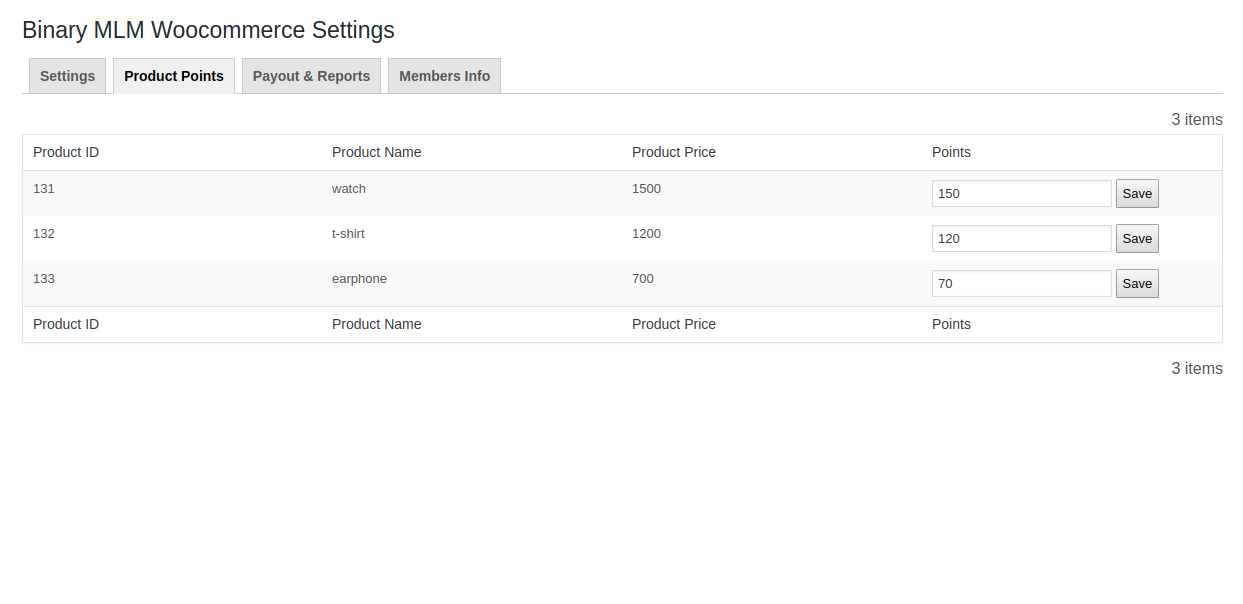This screenshot has height=604, width=1243.
Task: Click Product Price column header
Action: pyautogui.click(x=673, y=152)
